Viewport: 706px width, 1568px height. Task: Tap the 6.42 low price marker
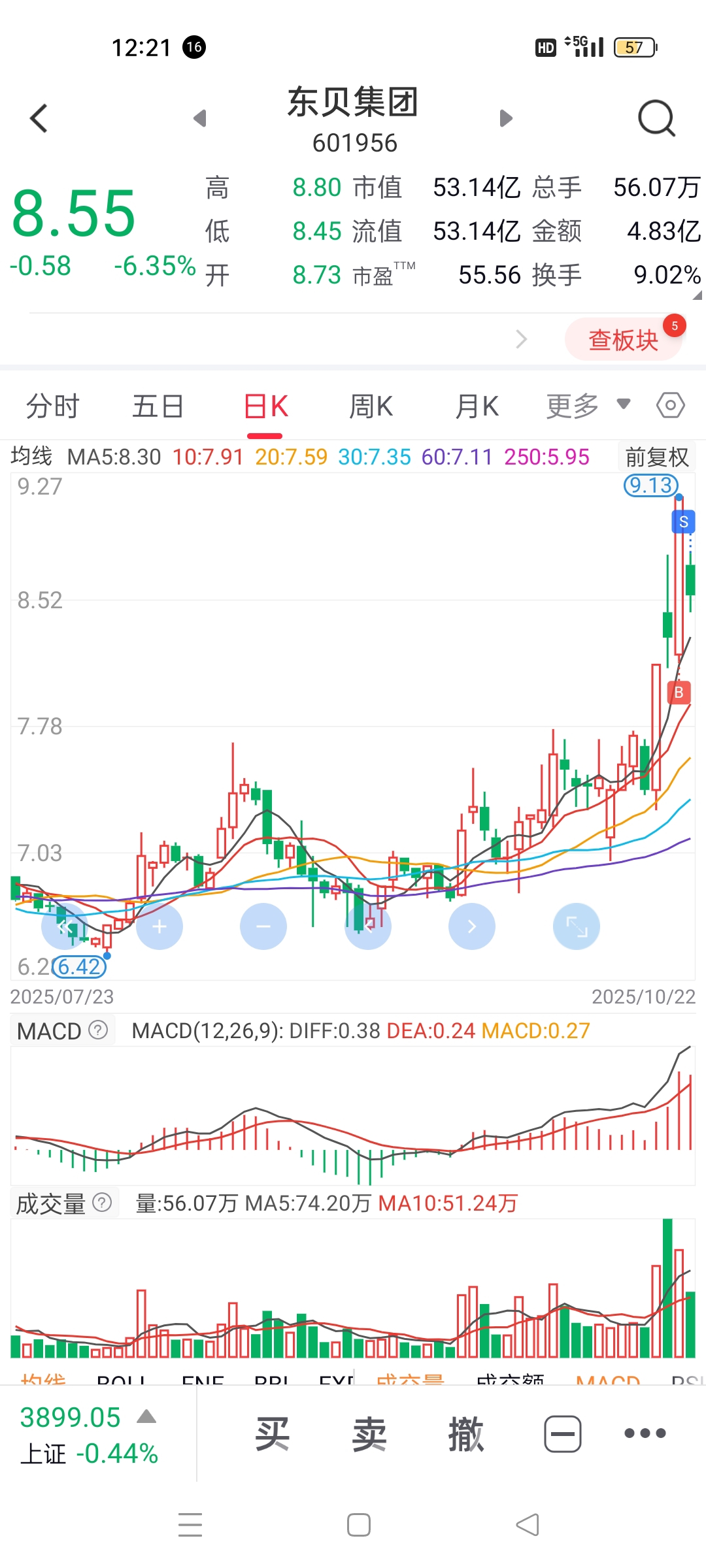point(80,966)
